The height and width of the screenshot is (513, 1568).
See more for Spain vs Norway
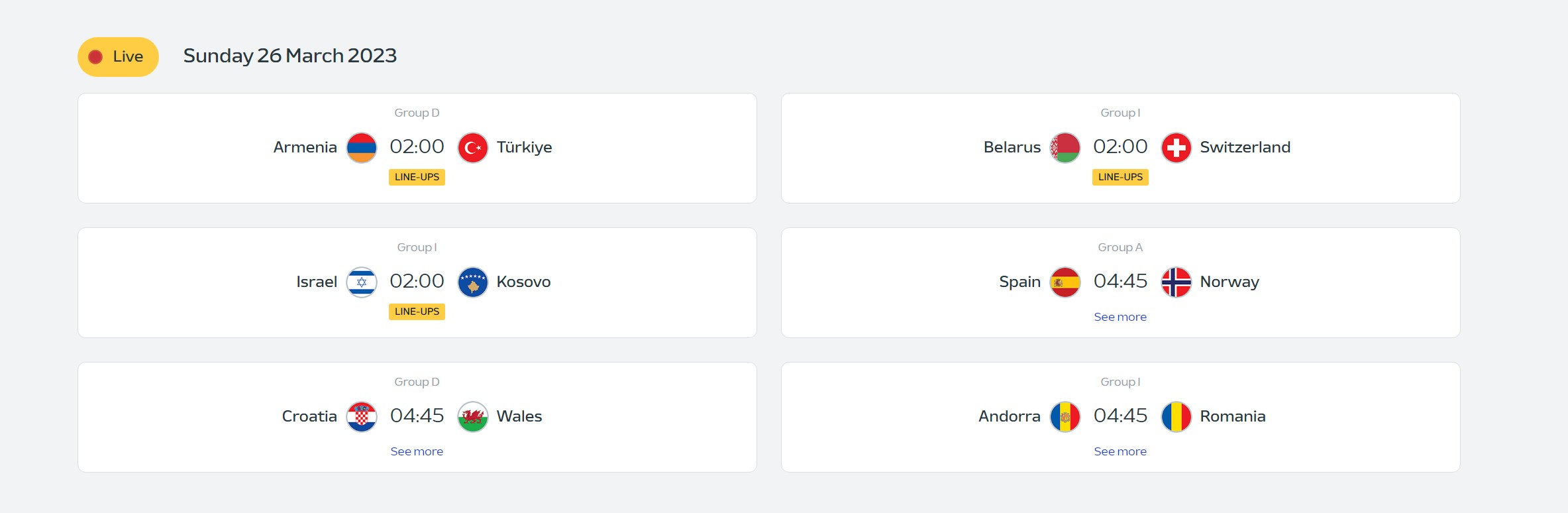pos(1120,317)
